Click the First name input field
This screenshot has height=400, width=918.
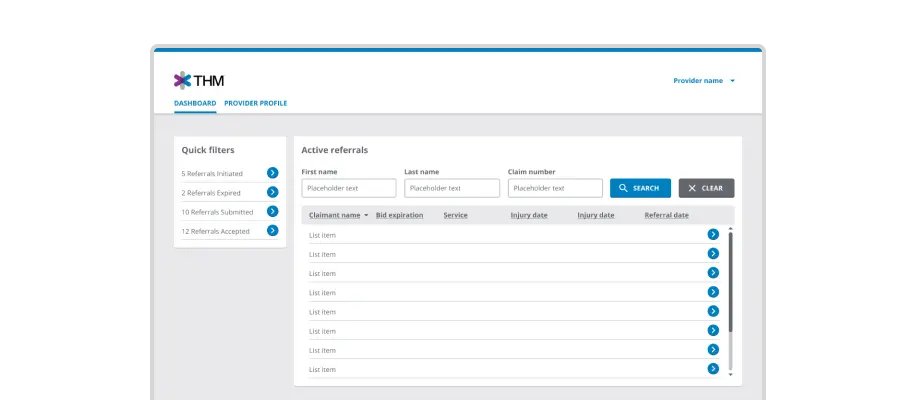349,188
